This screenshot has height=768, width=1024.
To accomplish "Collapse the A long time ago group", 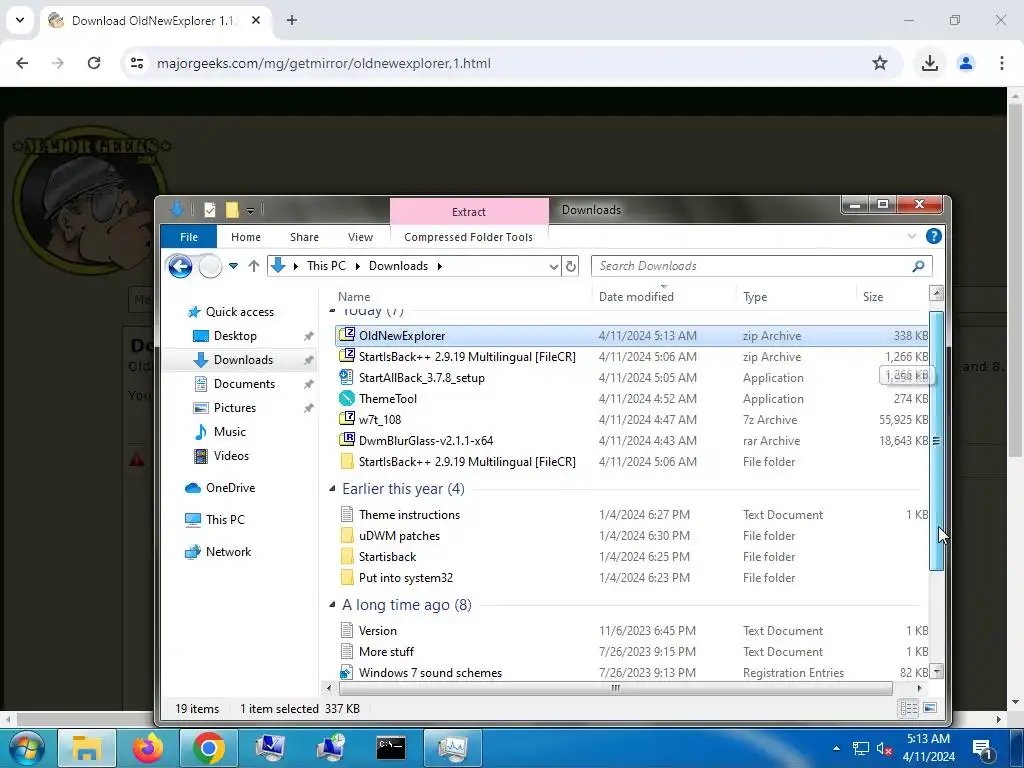I will [332, 605].
